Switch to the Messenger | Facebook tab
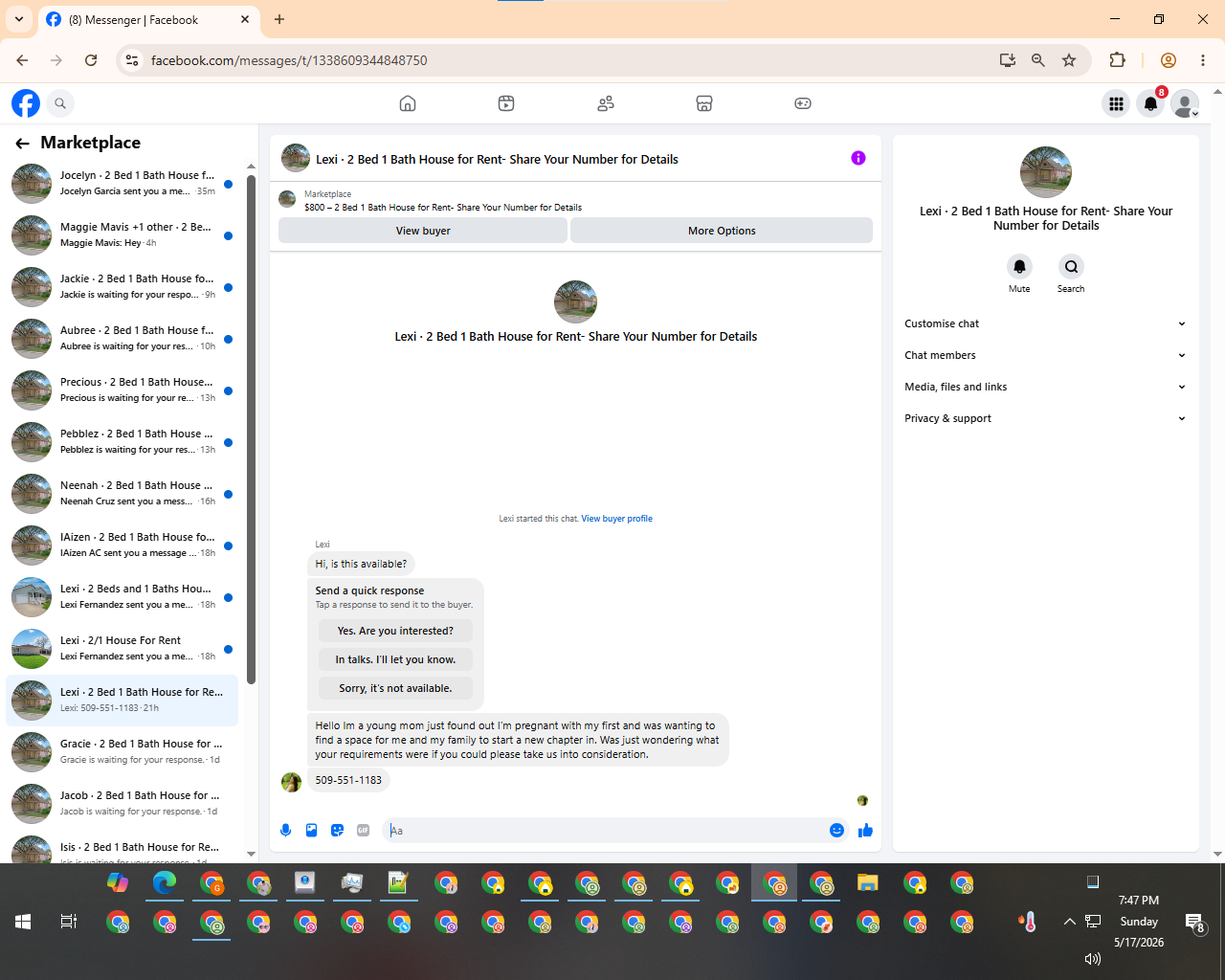The image size is (1225, 980). coord(148,19)
